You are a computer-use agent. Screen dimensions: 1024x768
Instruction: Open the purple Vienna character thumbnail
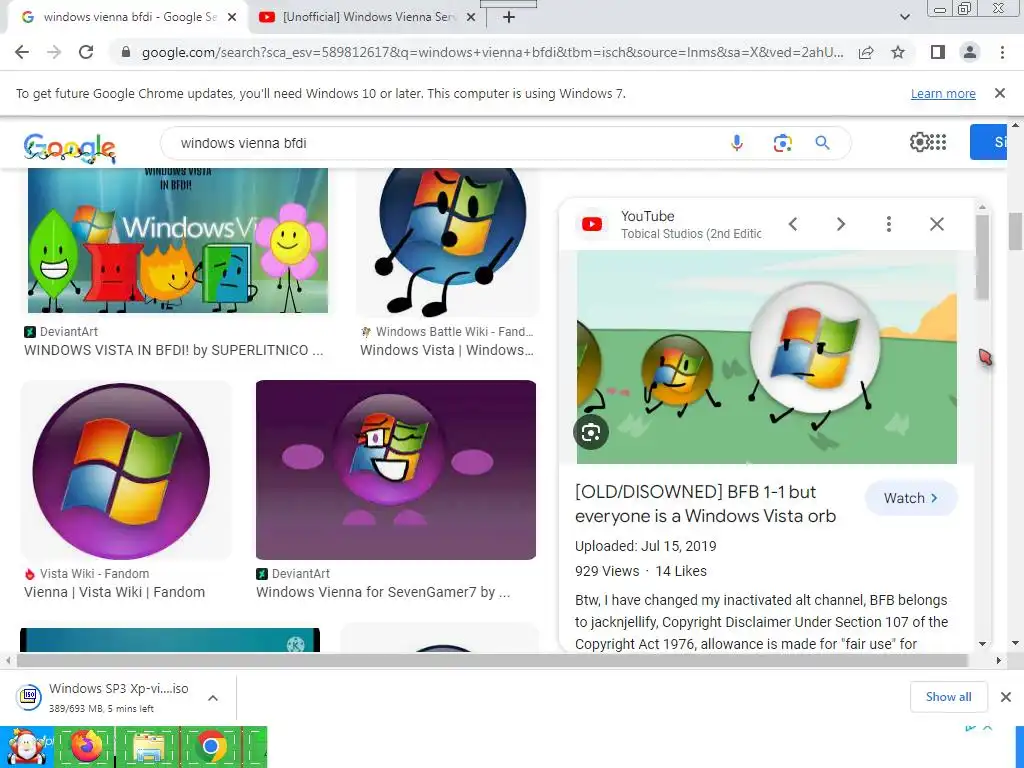point(396,470)
